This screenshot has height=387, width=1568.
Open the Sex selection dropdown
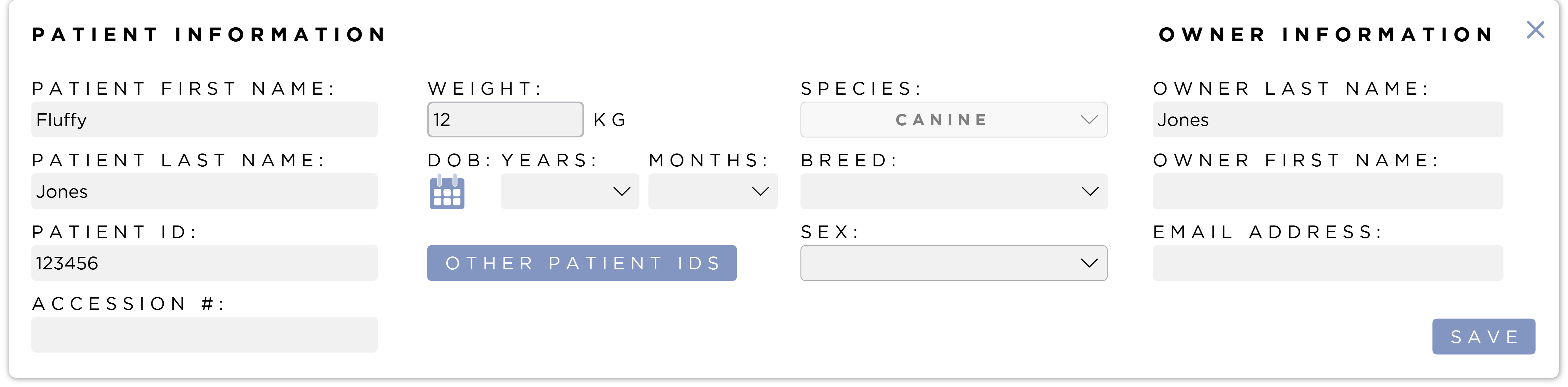coord(953,263)
